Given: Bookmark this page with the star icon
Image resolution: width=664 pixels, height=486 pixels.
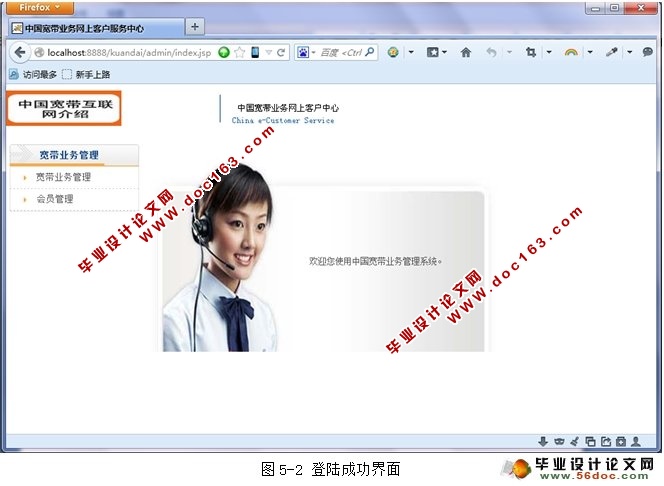Looking at the screenshot, I should point(240,52).
